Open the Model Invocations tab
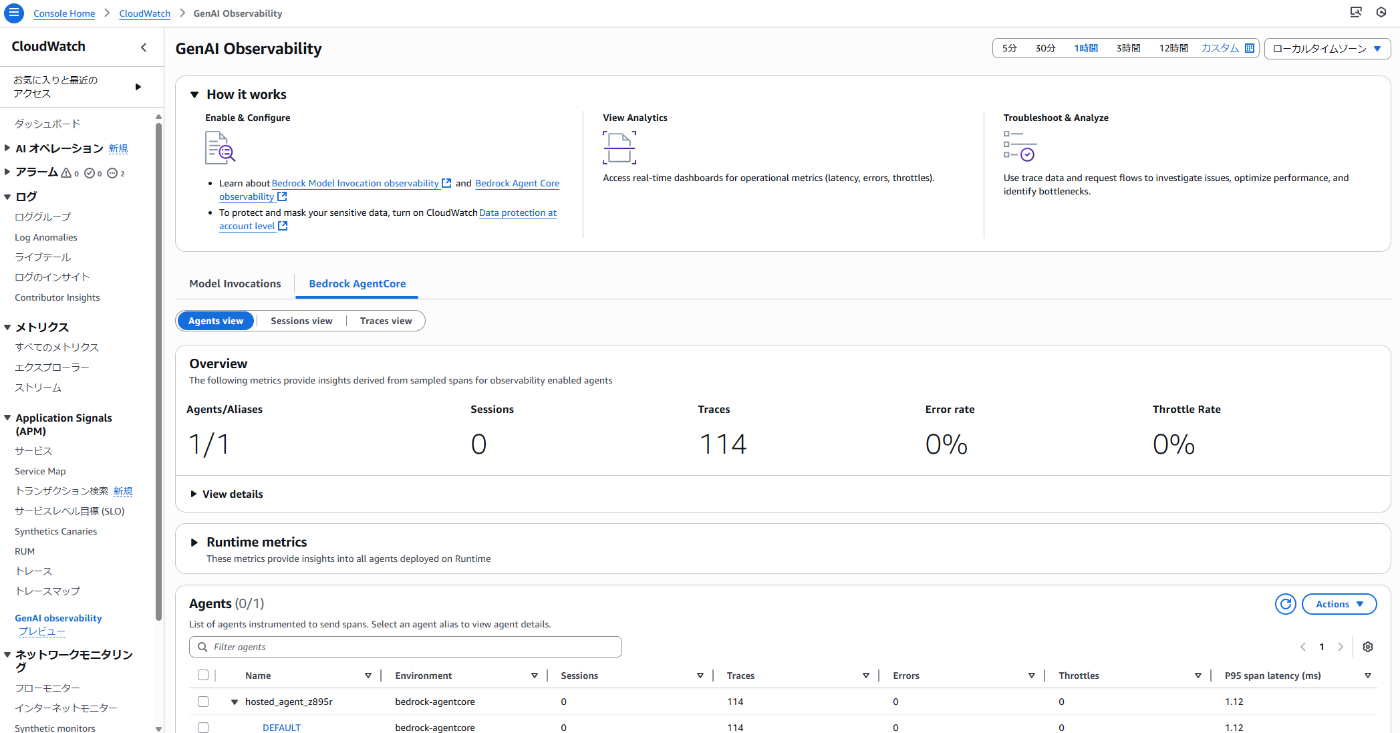 (x=235, y=284)
